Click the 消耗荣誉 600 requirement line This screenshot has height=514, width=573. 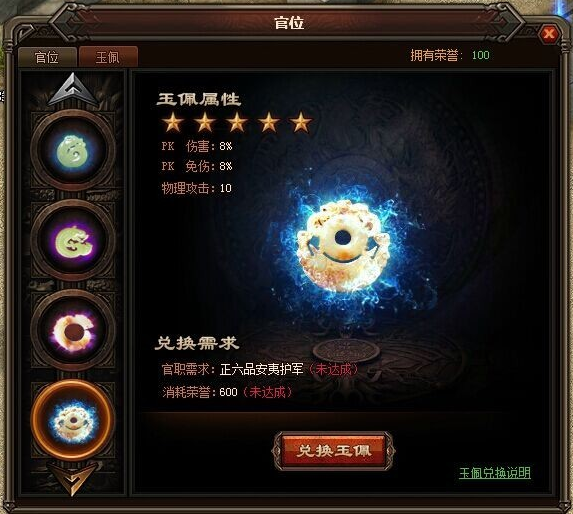tap(227, 392)
